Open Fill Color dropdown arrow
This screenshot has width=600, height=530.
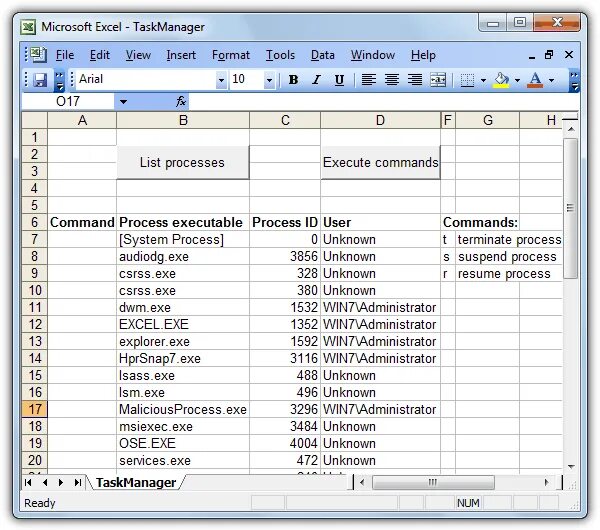517,80
